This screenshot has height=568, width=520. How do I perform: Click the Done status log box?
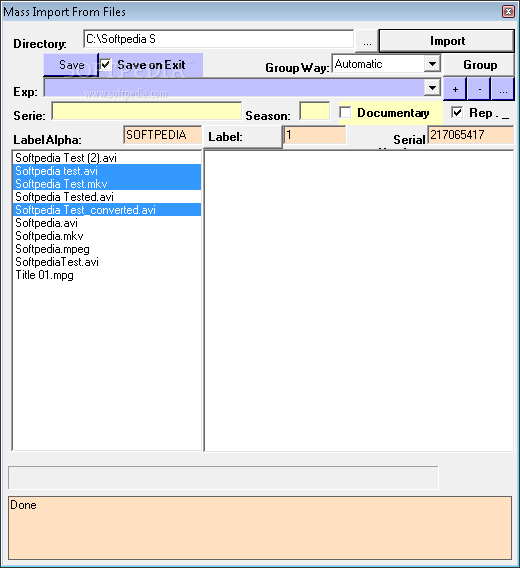260,528
